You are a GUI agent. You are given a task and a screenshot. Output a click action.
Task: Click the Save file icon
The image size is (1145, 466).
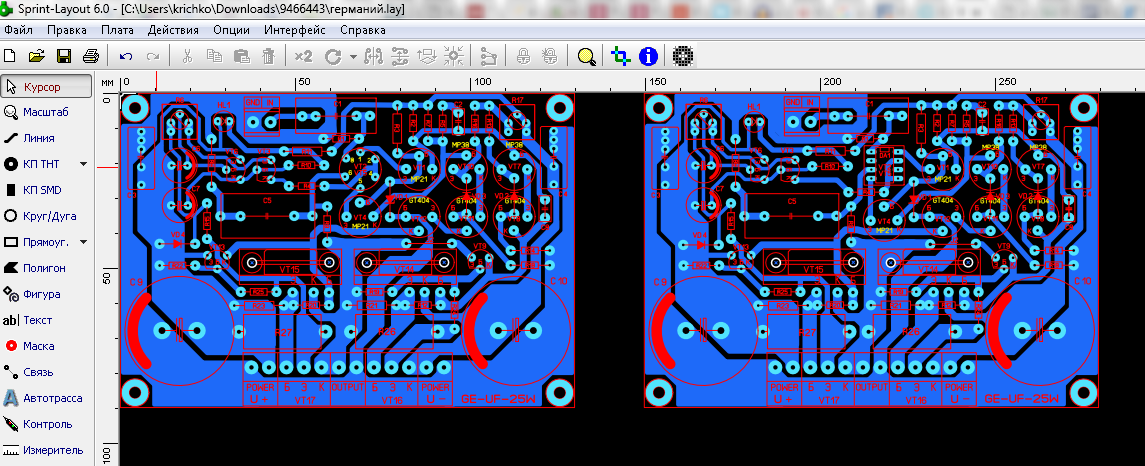click(x=63, y=56)
